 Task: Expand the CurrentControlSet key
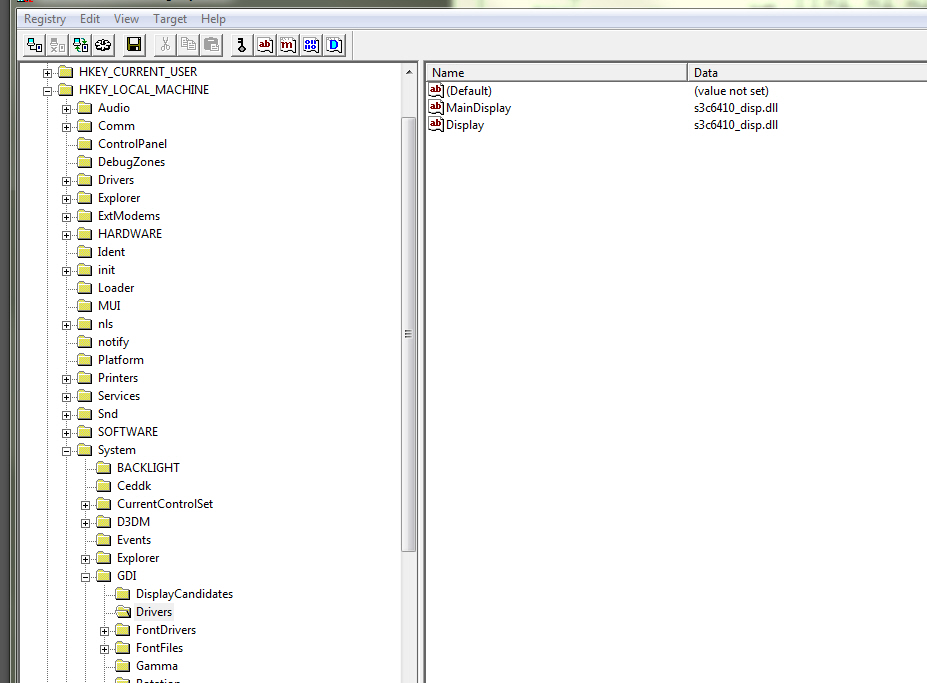pyautogui.click(x=86, y=504)
